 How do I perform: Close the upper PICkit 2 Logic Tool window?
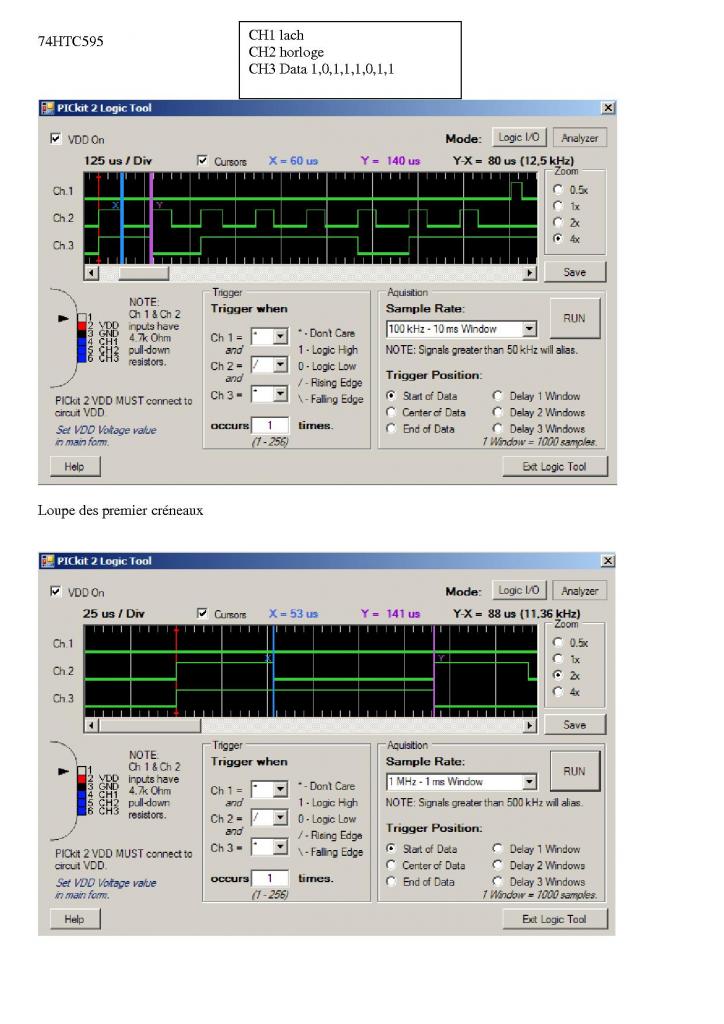tap(608, 108)
